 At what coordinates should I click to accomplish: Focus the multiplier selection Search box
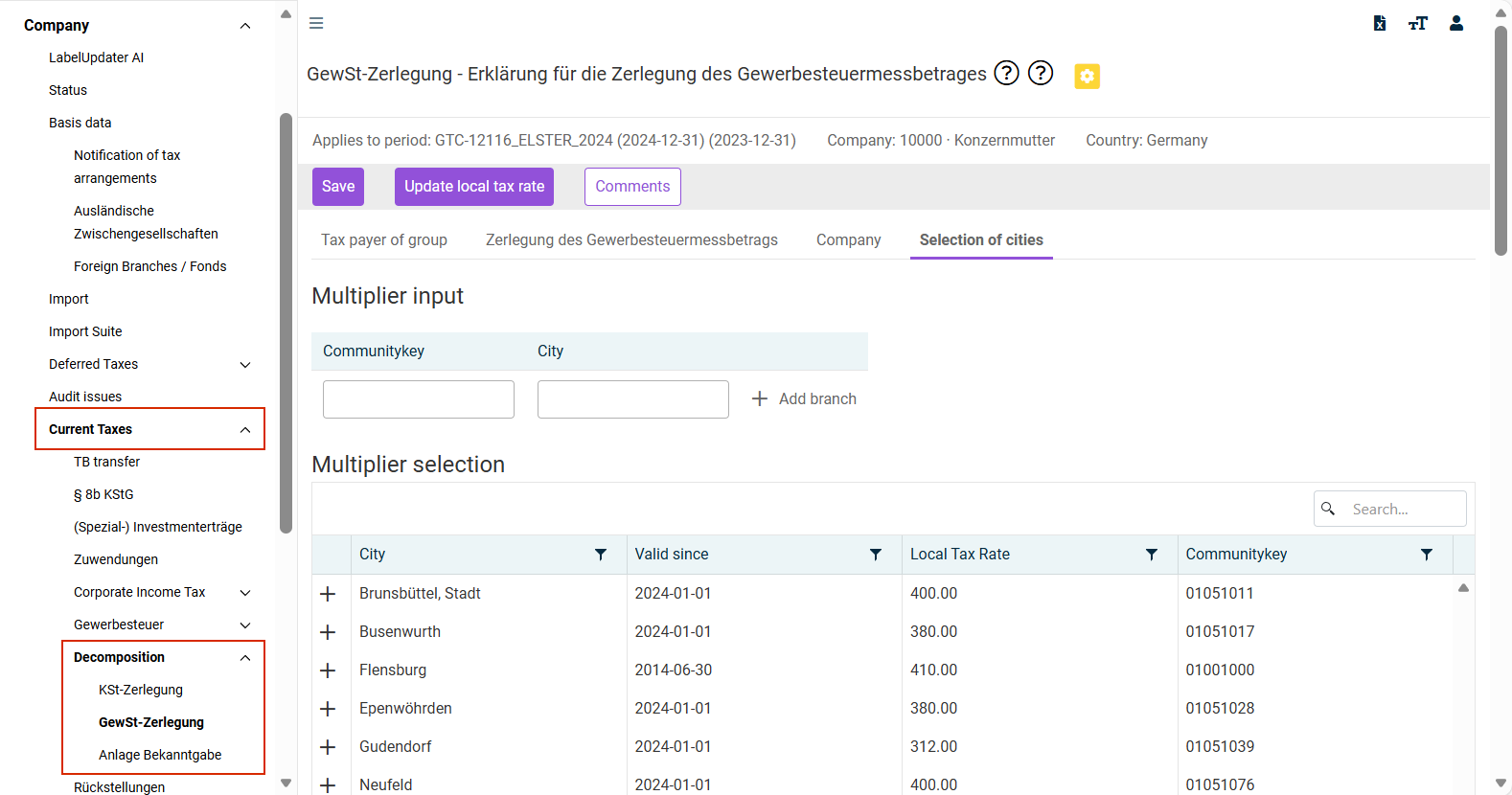1390,509
